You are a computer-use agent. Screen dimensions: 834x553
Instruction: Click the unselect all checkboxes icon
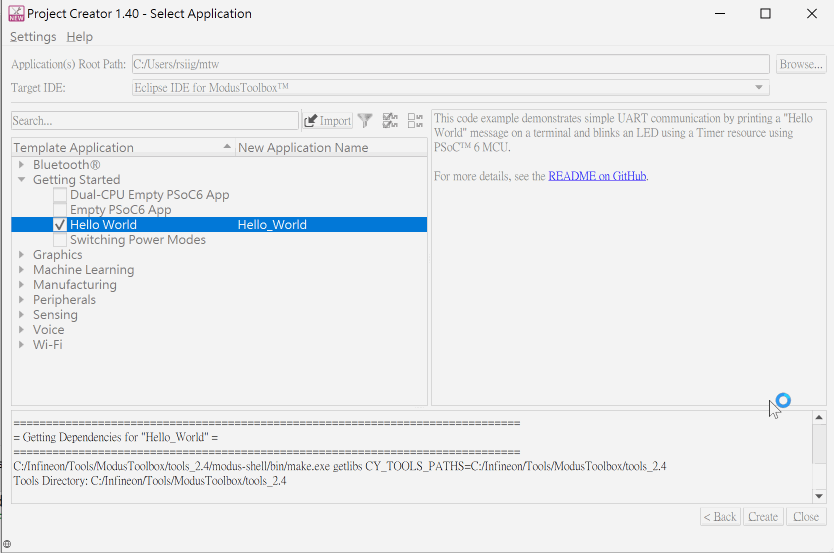415,121
